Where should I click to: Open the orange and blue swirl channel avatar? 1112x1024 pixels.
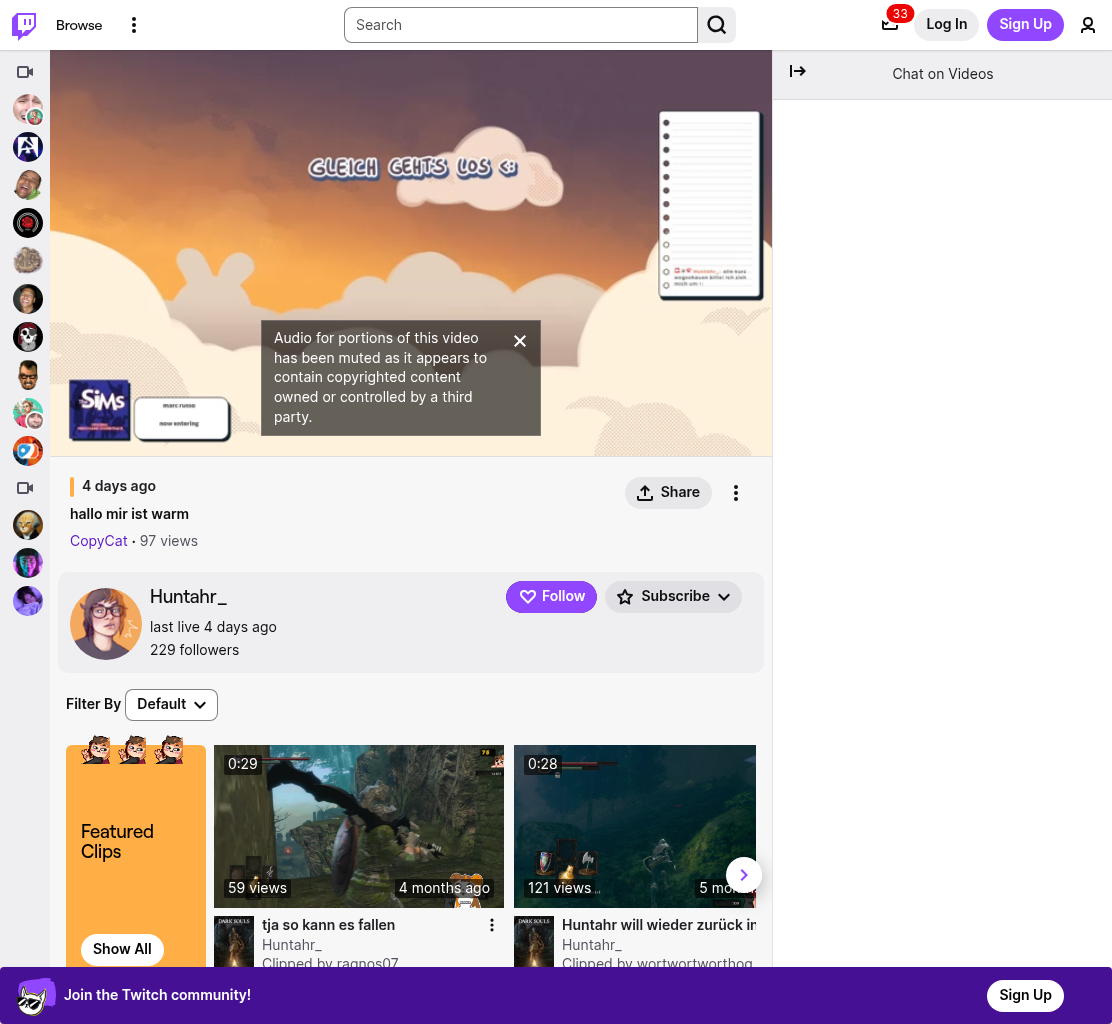coord(28,451)
